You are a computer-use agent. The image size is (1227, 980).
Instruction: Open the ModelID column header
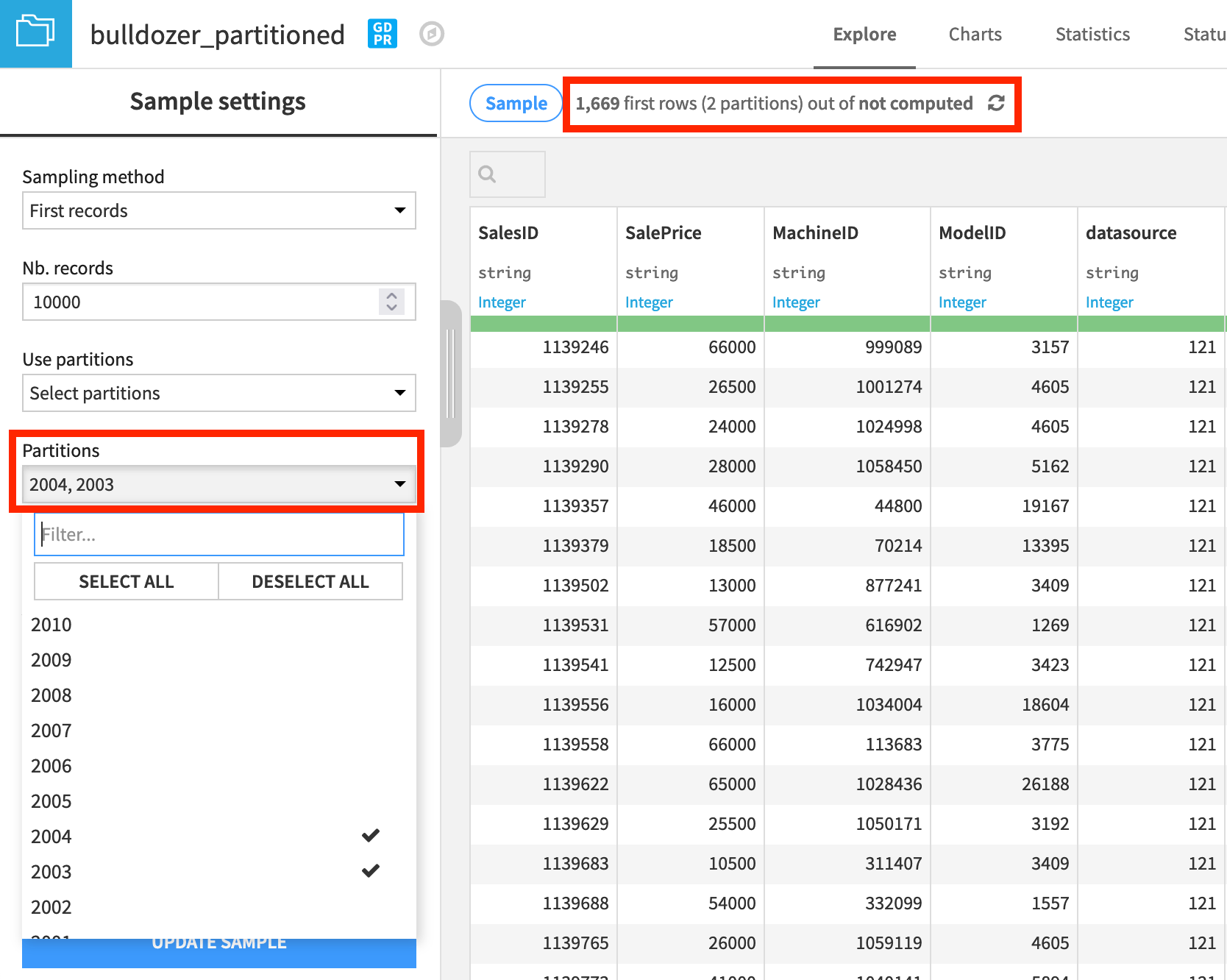point(972,232)
